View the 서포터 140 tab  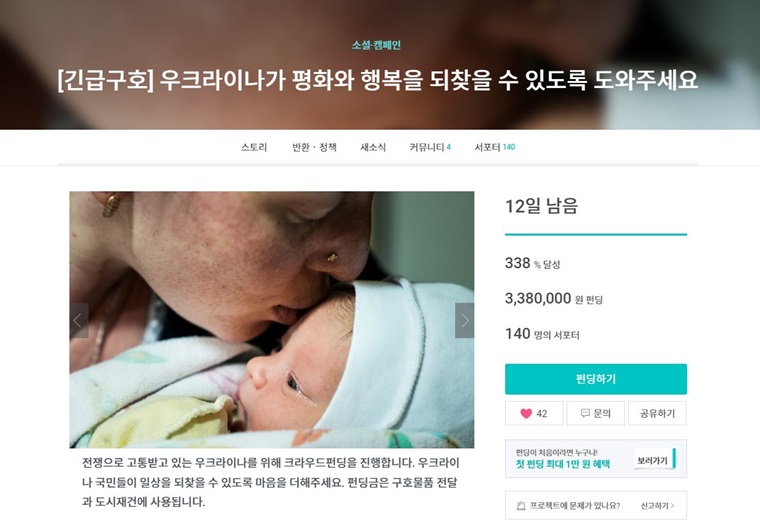[494, 147]
